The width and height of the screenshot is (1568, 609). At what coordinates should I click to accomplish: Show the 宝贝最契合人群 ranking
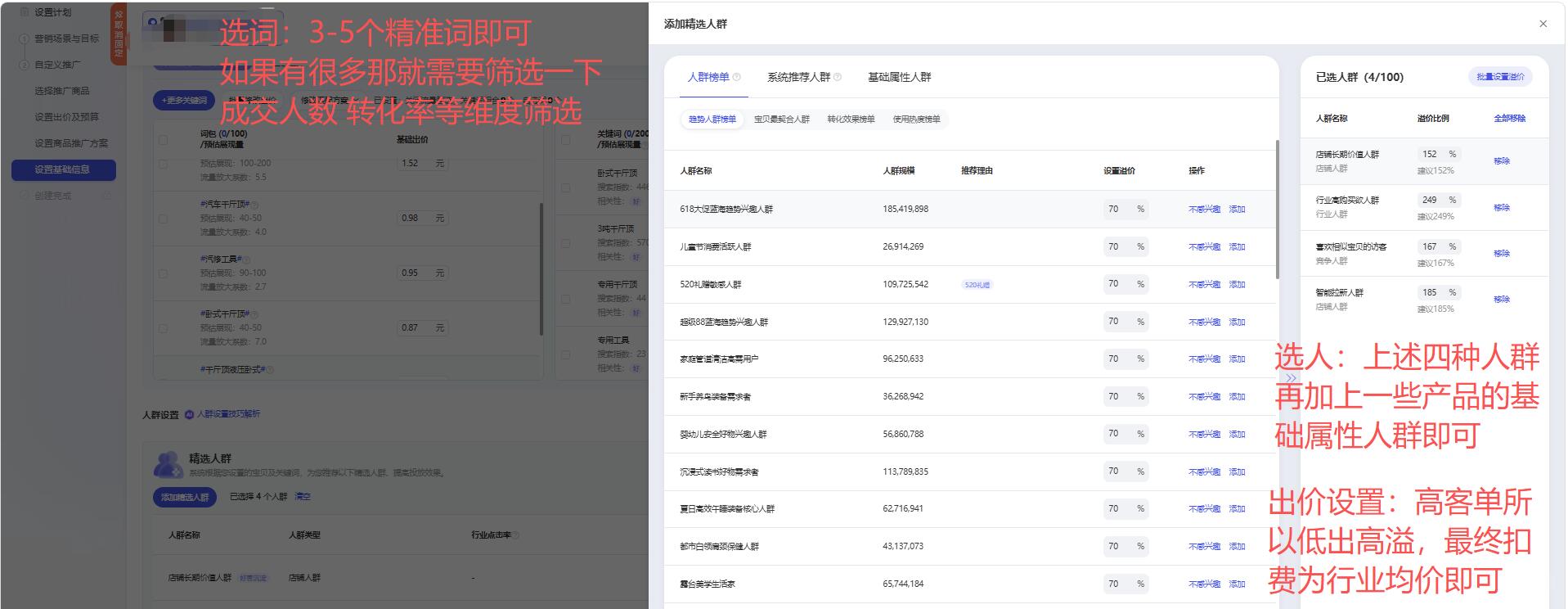(781, 120)
